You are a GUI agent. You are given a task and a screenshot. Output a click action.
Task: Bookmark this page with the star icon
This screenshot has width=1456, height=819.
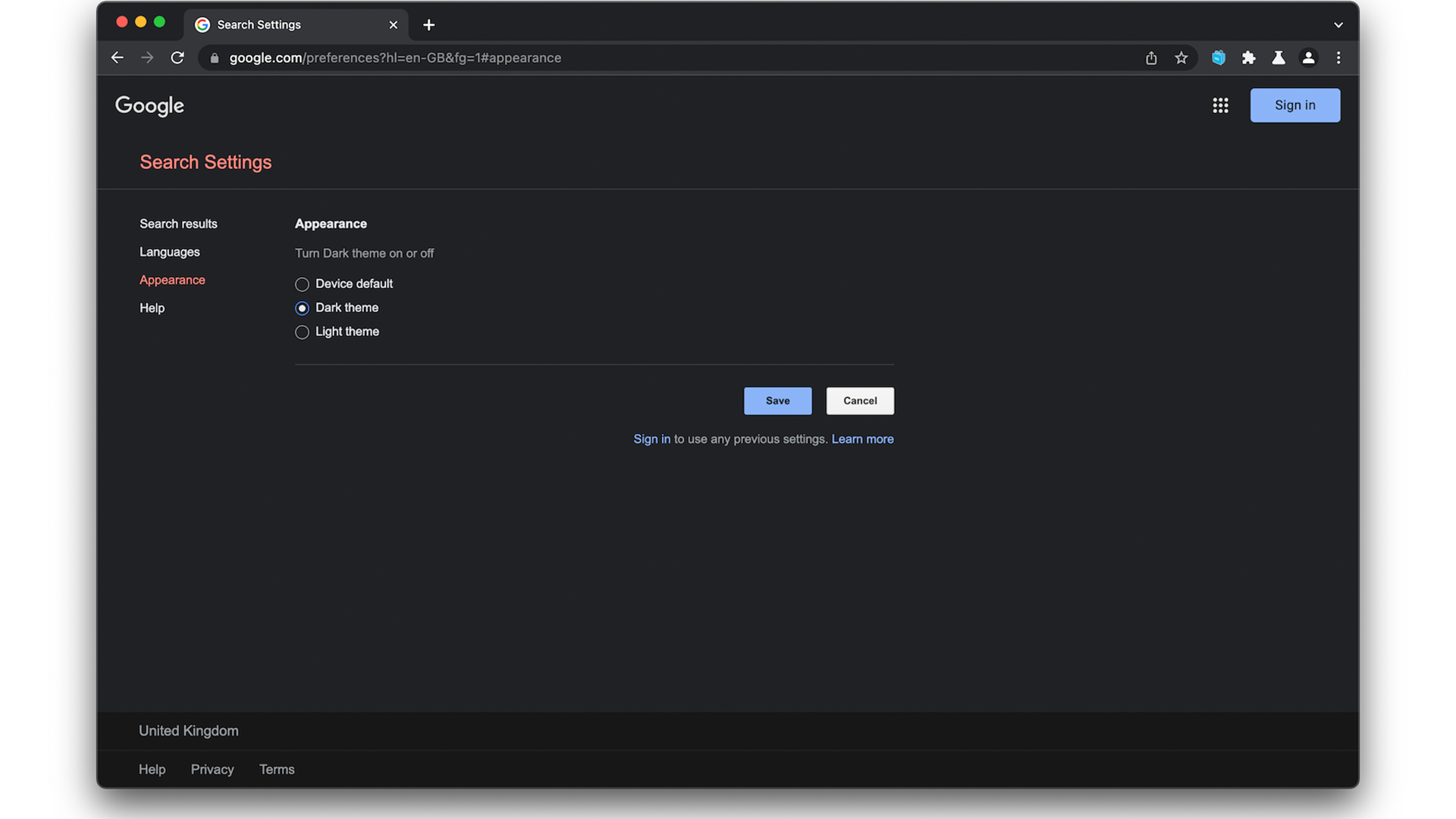pos(1181,58)
